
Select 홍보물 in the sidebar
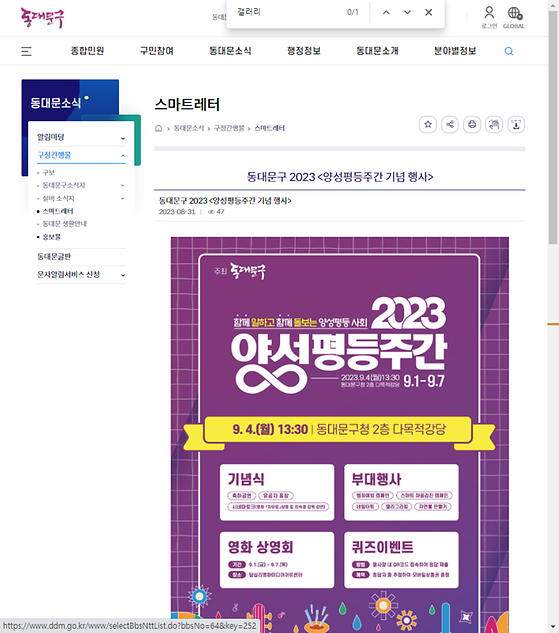point(52,237)
